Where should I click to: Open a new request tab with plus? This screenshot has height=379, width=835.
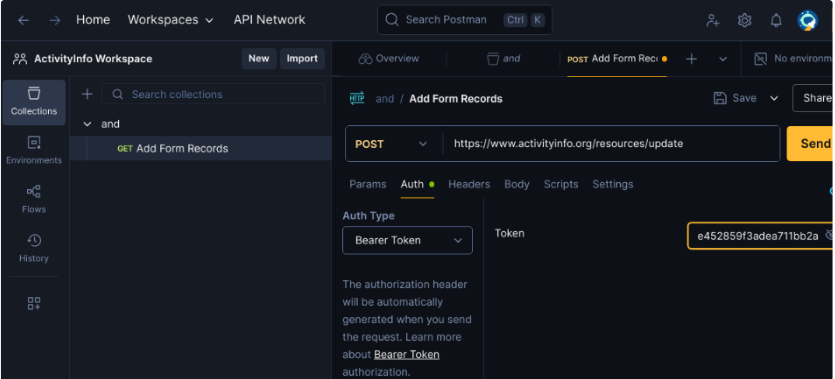(x=691, y=59)
